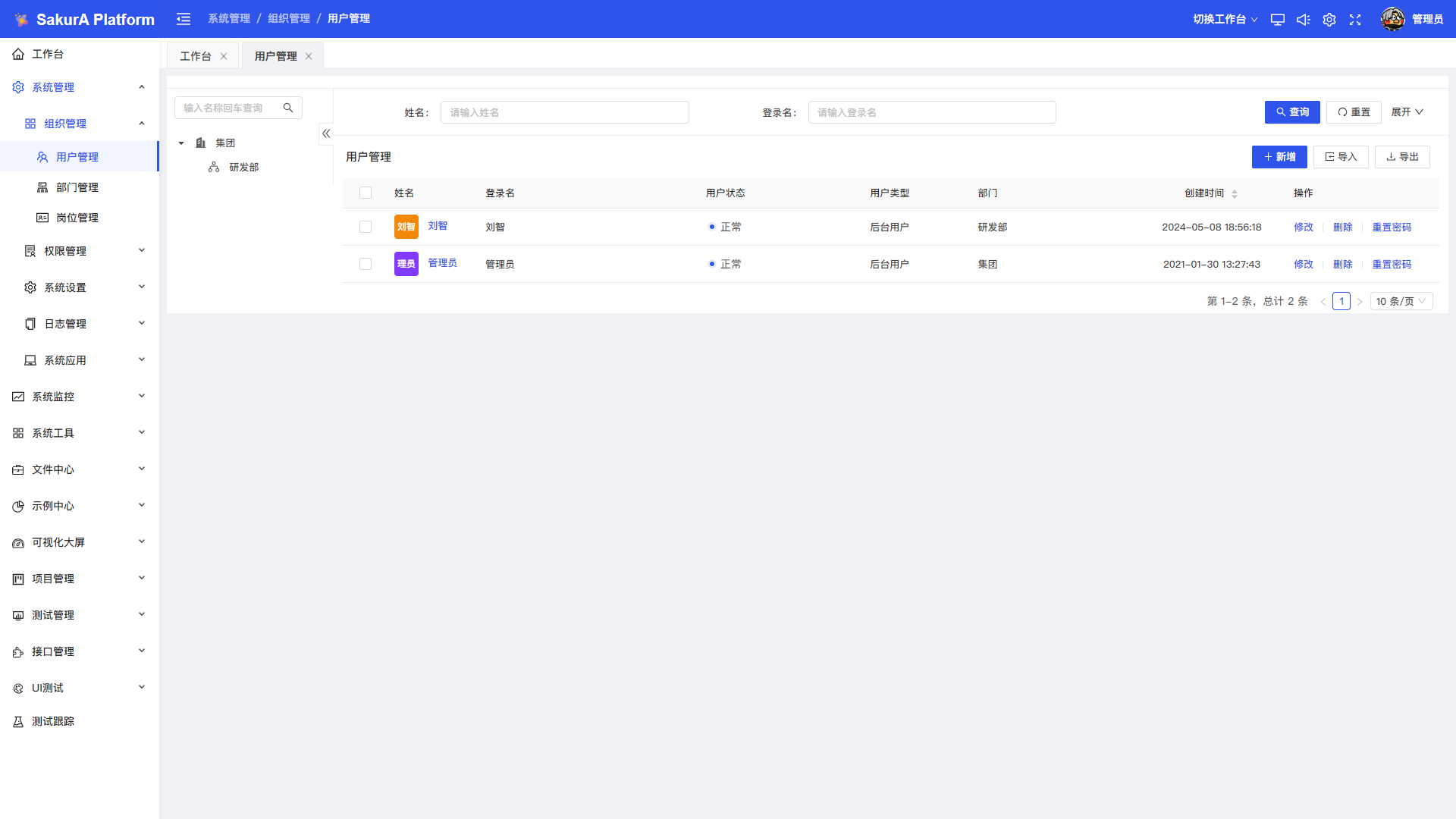Sort by 创建时间 column arrows
The height and width of the screenshot is (819, 1456).
(x=1235, y=194)
